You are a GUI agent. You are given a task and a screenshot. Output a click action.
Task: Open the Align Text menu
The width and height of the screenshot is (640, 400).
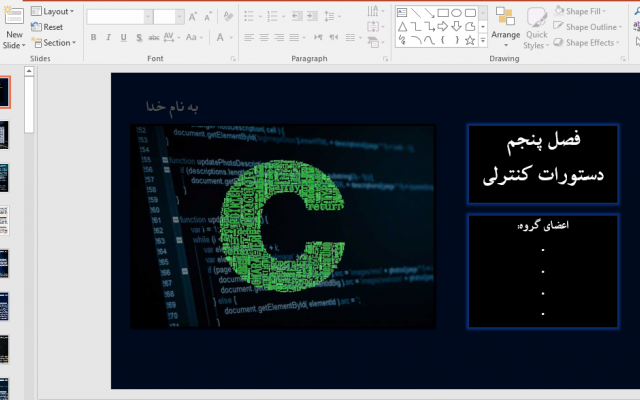click(x=376, y=27)
